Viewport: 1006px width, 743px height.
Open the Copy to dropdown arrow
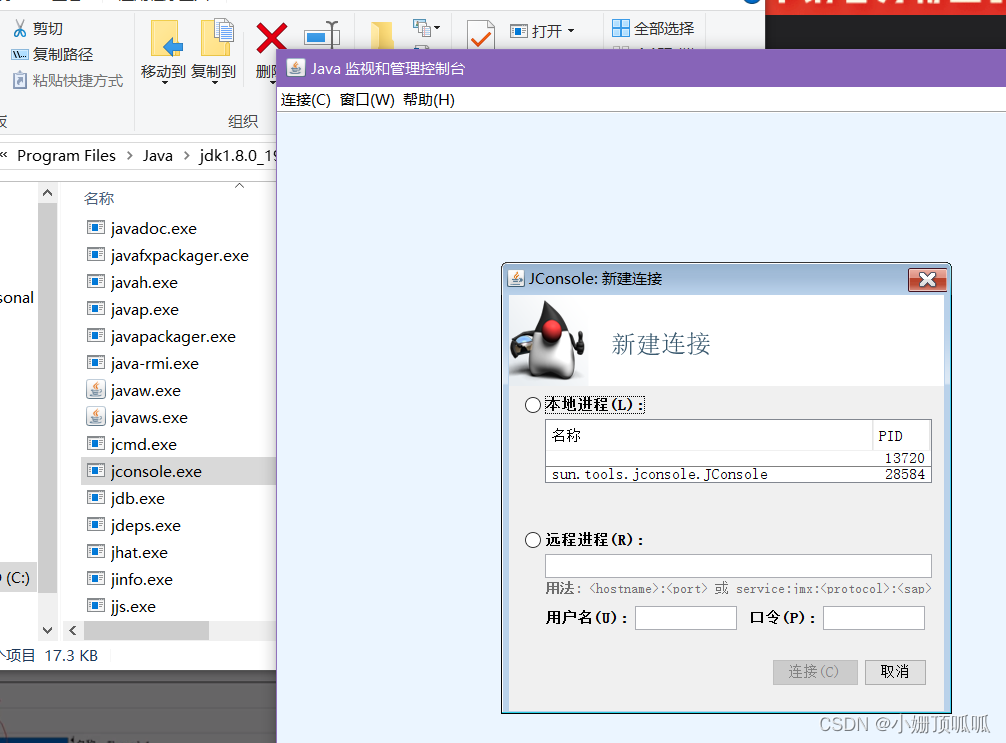coord(214,83)
